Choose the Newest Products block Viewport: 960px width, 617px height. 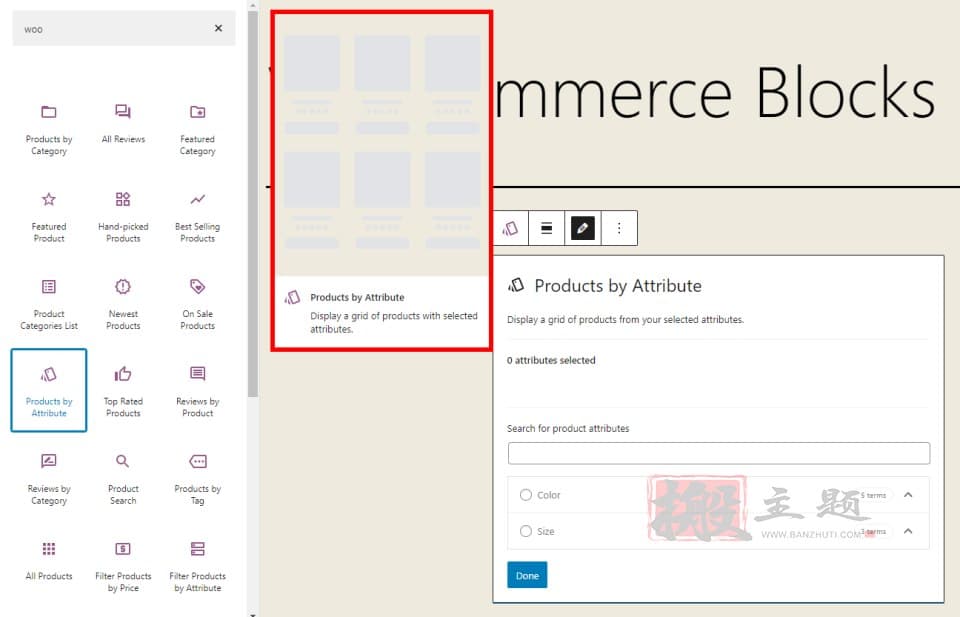click(123, 304)
